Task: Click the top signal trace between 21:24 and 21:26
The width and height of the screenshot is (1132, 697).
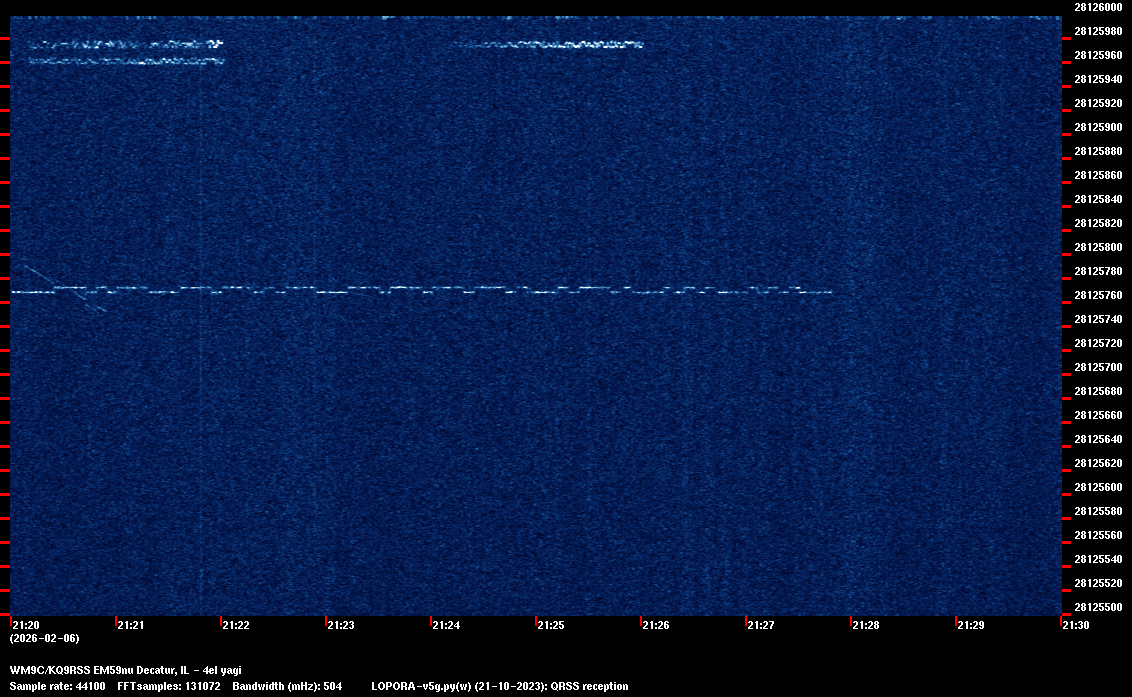Action: (x=550, y=45)
